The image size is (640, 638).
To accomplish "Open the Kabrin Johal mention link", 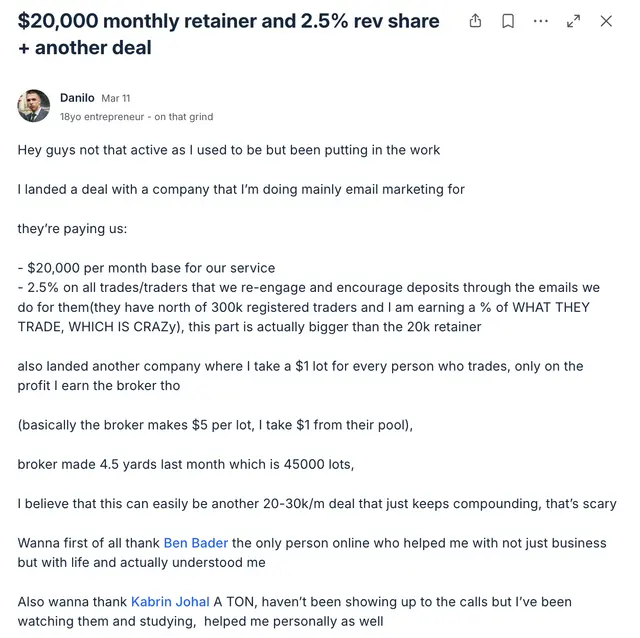I will click(x=170, y=602).
